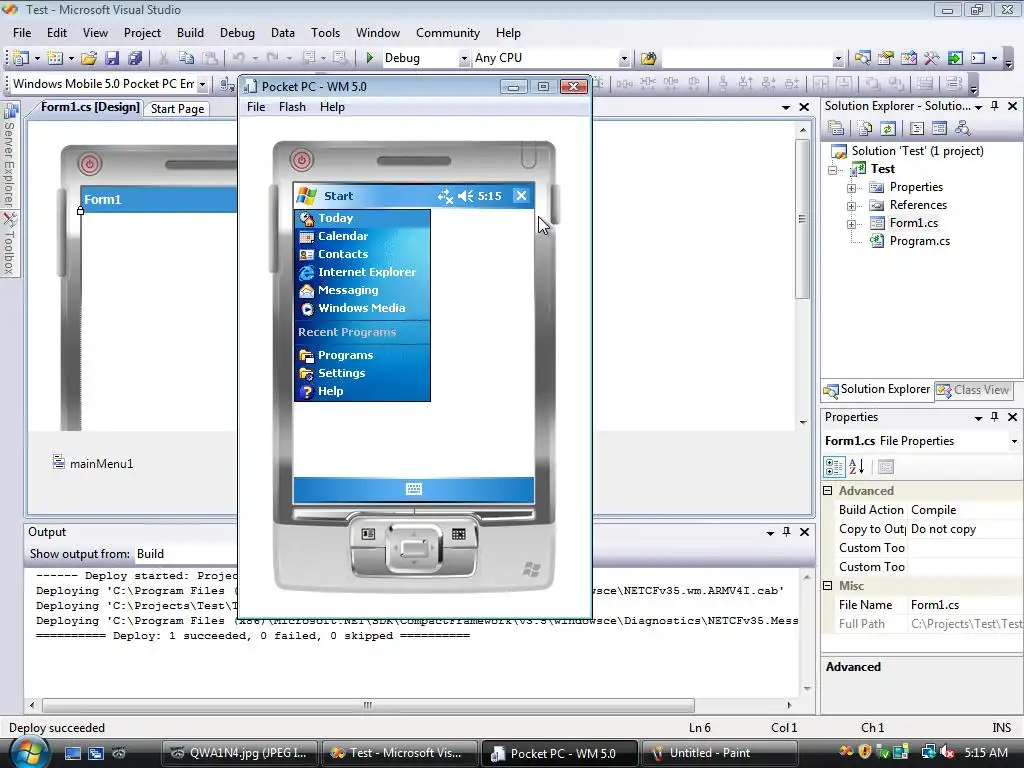Click the Add New Item toolbar icon

point(55,58)
